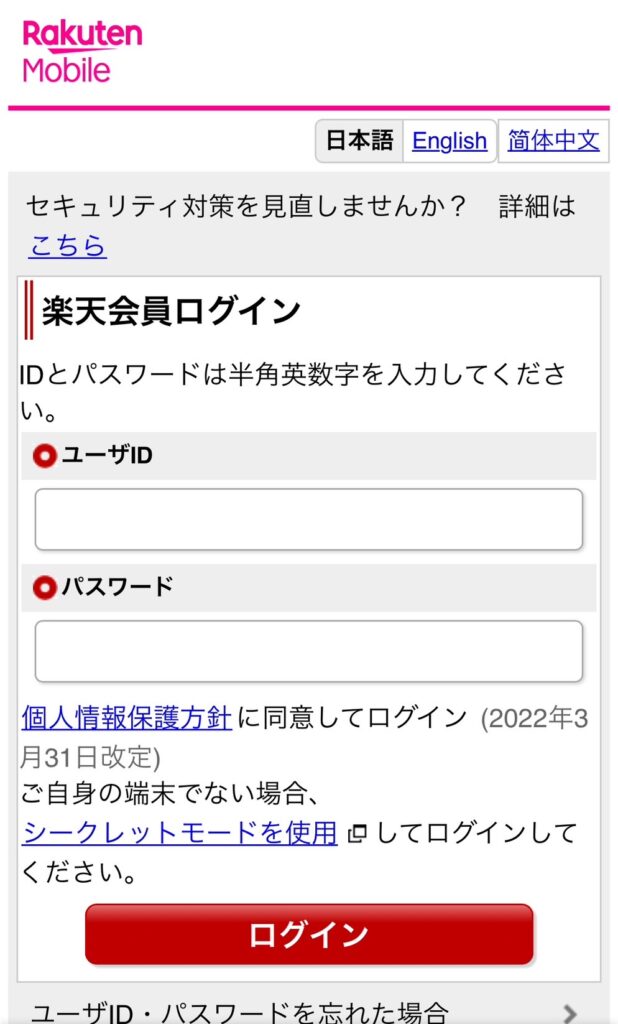Open the 個人情報保護方針 link

click(x=127, y=718)
